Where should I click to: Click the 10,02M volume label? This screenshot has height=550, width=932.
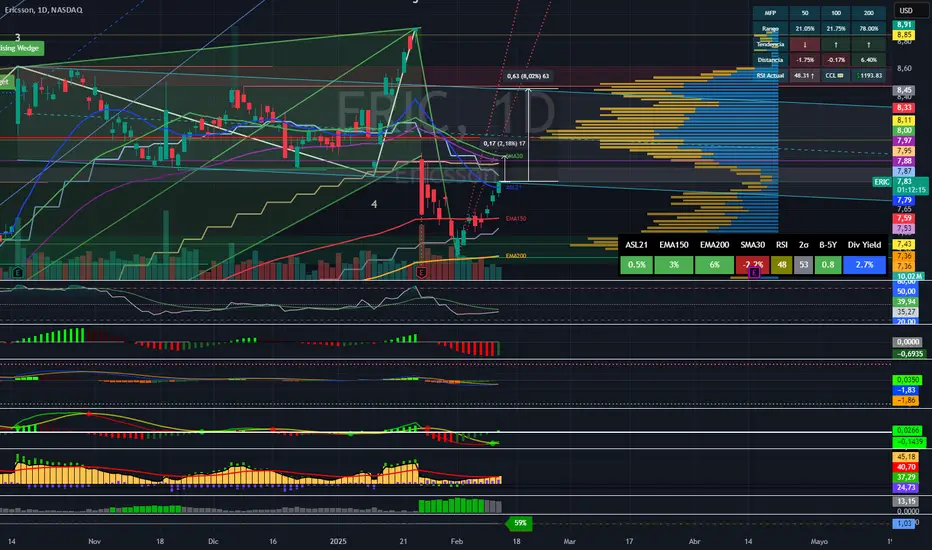pyautogui.click(x=909, y=276)
